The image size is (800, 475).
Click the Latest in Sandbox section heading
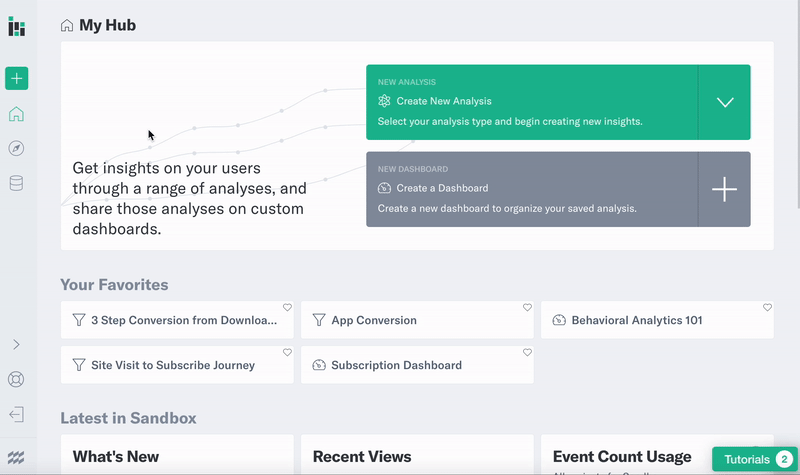click(129, 418)
